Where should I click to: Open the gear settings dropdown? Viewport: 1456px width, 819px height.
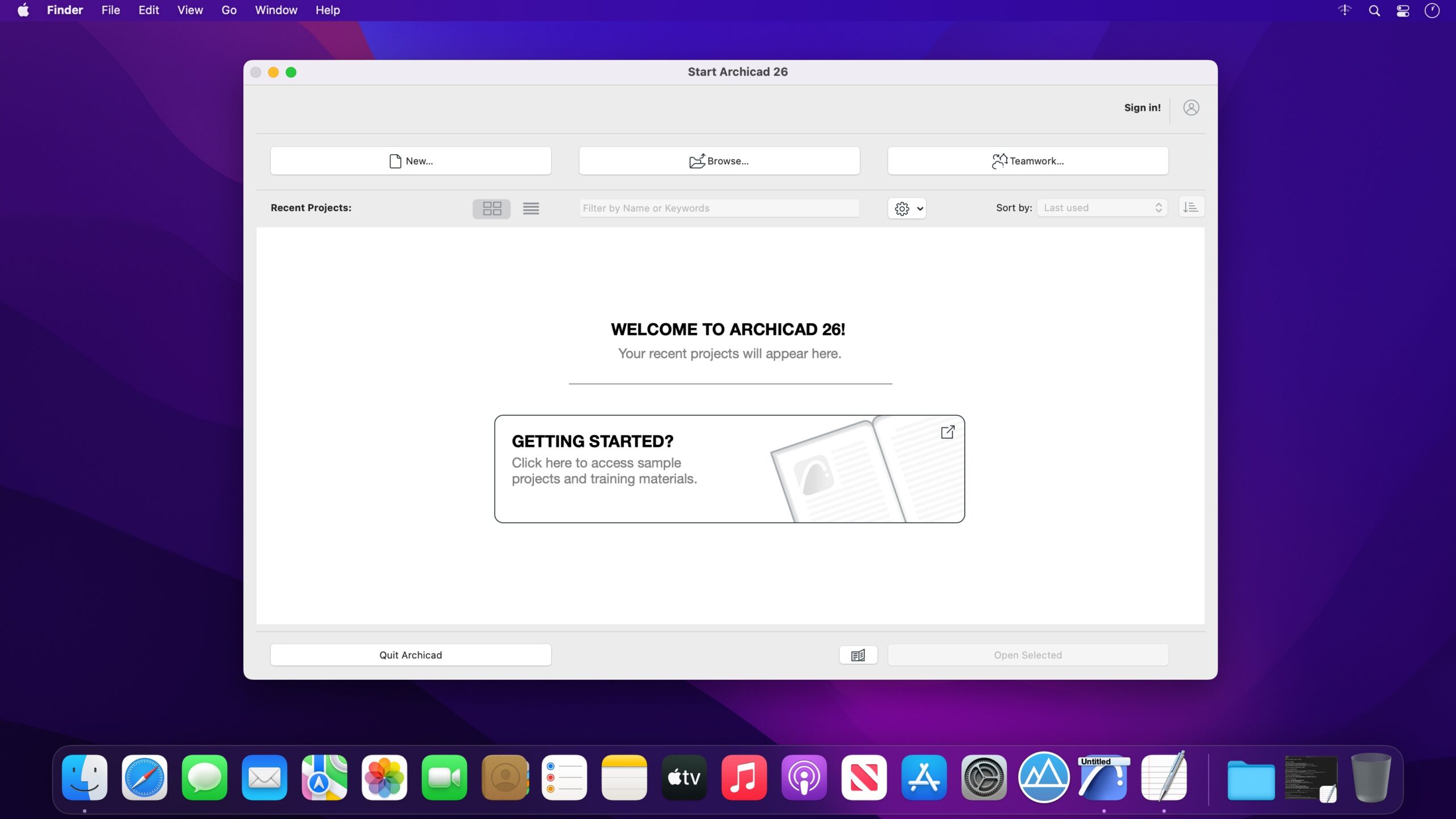pyautogui.click(x=907, y=208)
